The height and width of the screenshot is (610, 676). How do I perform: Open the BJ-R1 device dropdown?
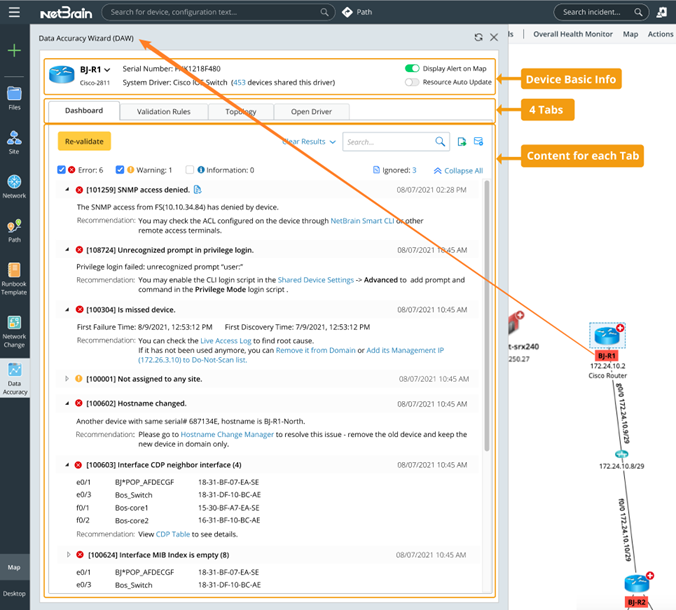point(107,70)
